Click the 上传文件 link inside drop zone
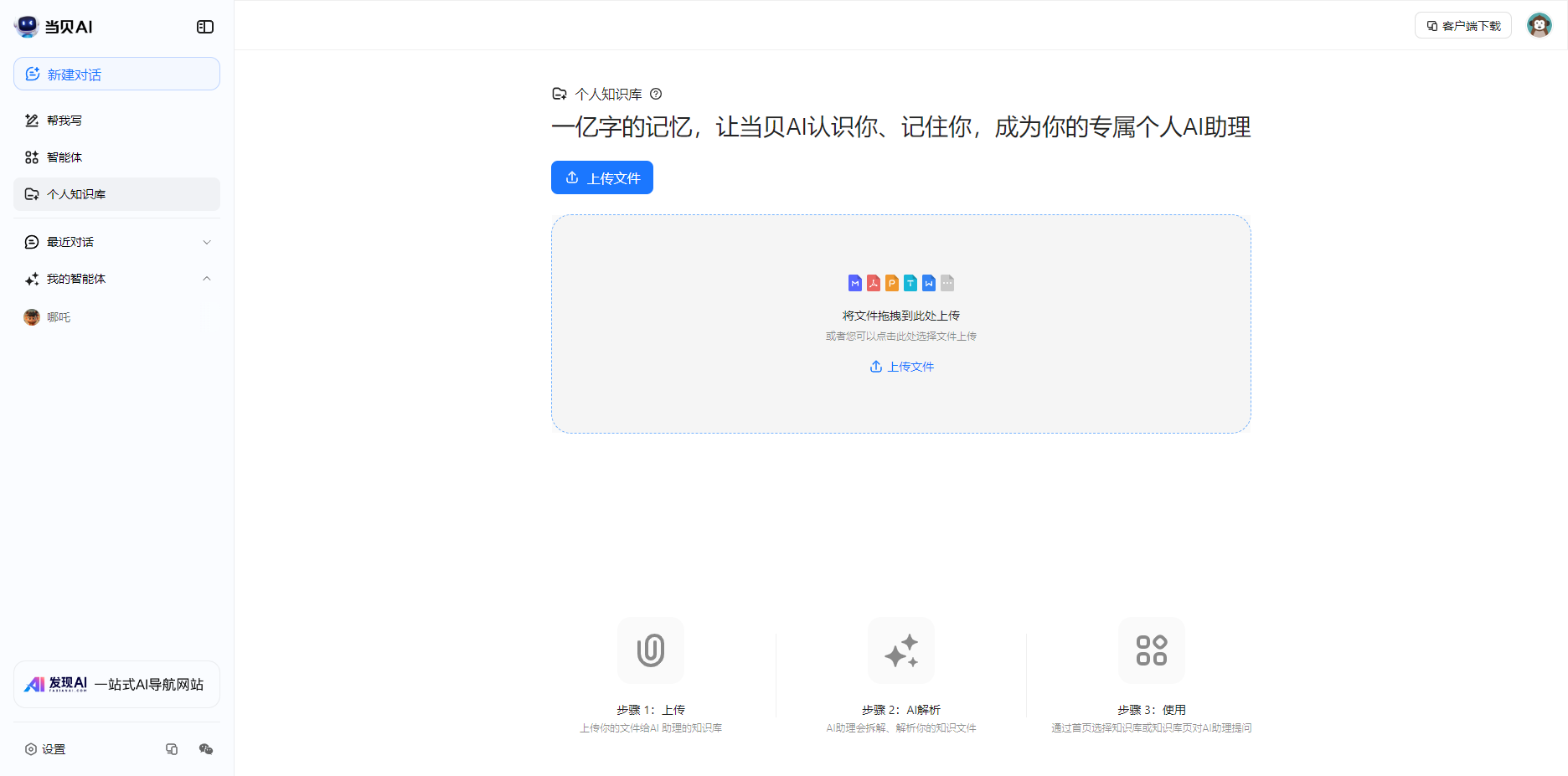The image size is (1568, 776). [x=901, y=367]
